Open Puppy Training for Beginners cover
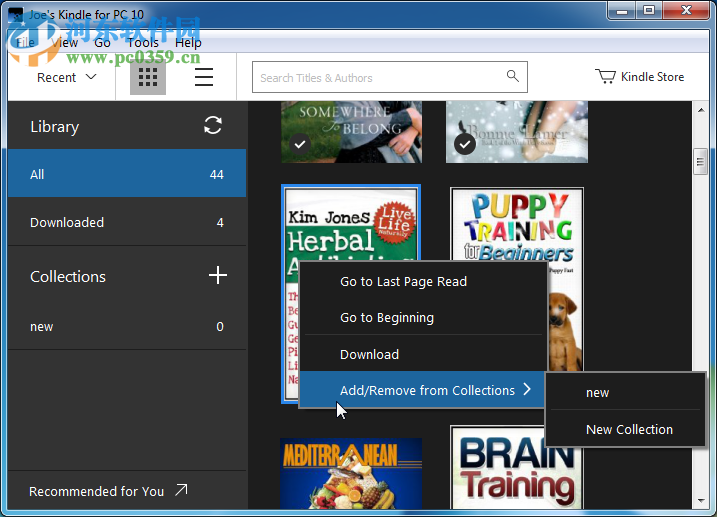Image resolution: width=717 pixels, height=517 pixels. (517, 279)
